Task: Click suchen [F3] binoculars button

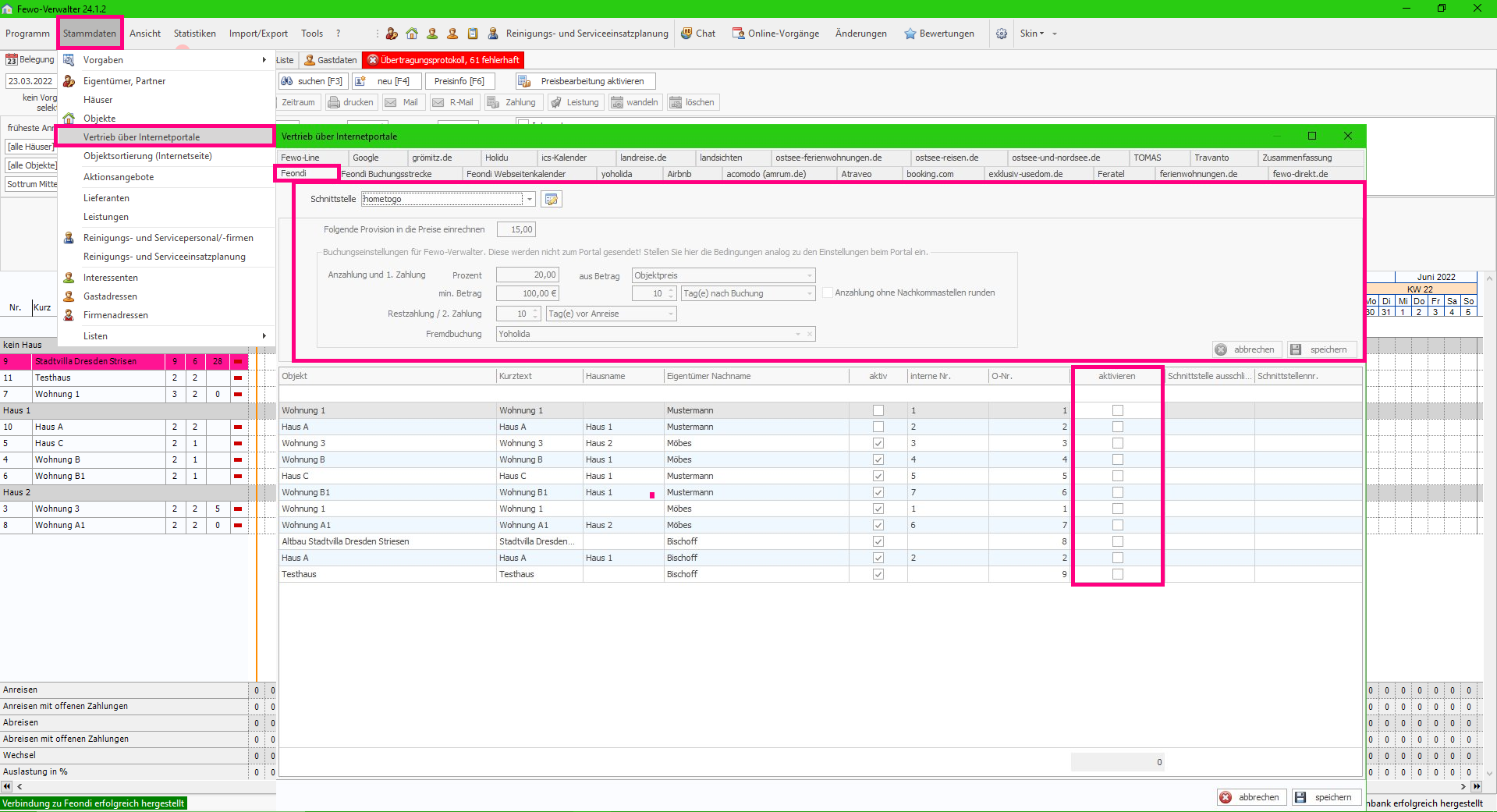Action: (x=312, y=81)
